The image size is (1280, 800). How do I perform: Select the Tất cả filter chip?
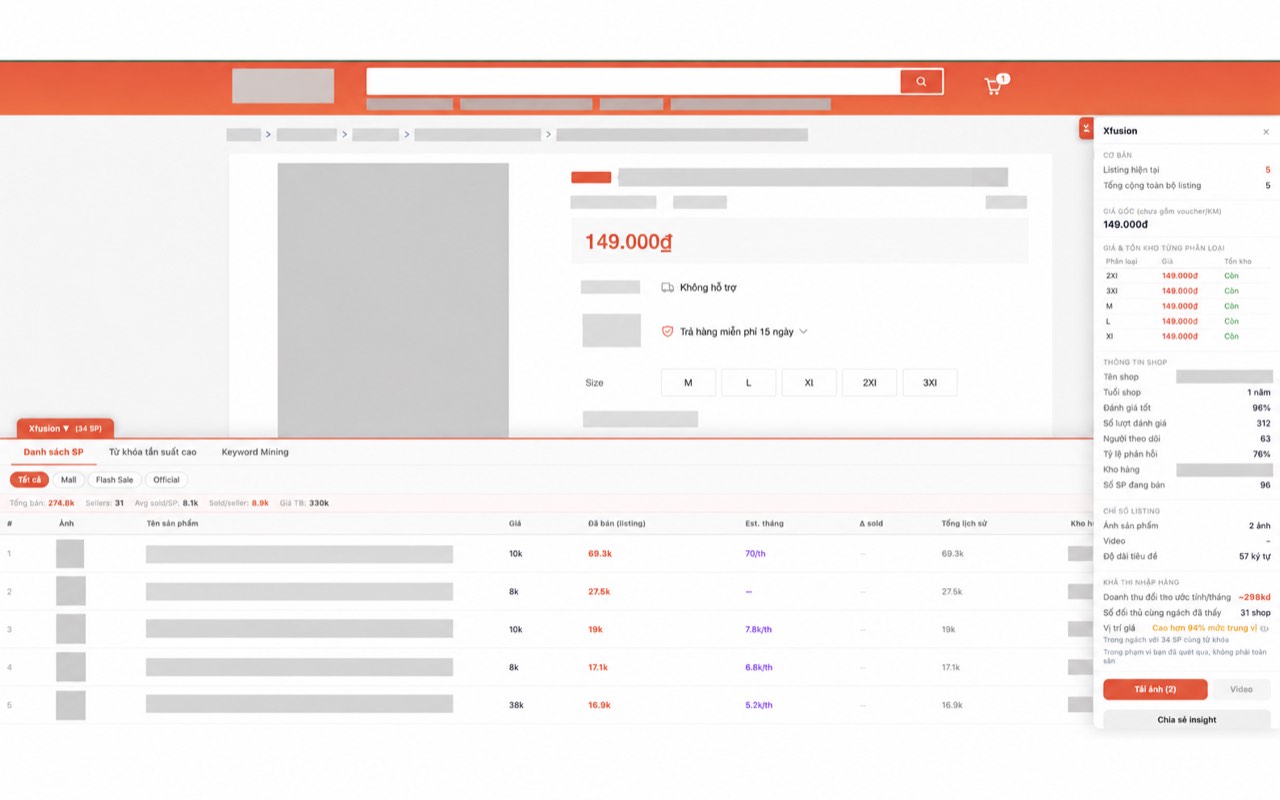click(30, 480)
